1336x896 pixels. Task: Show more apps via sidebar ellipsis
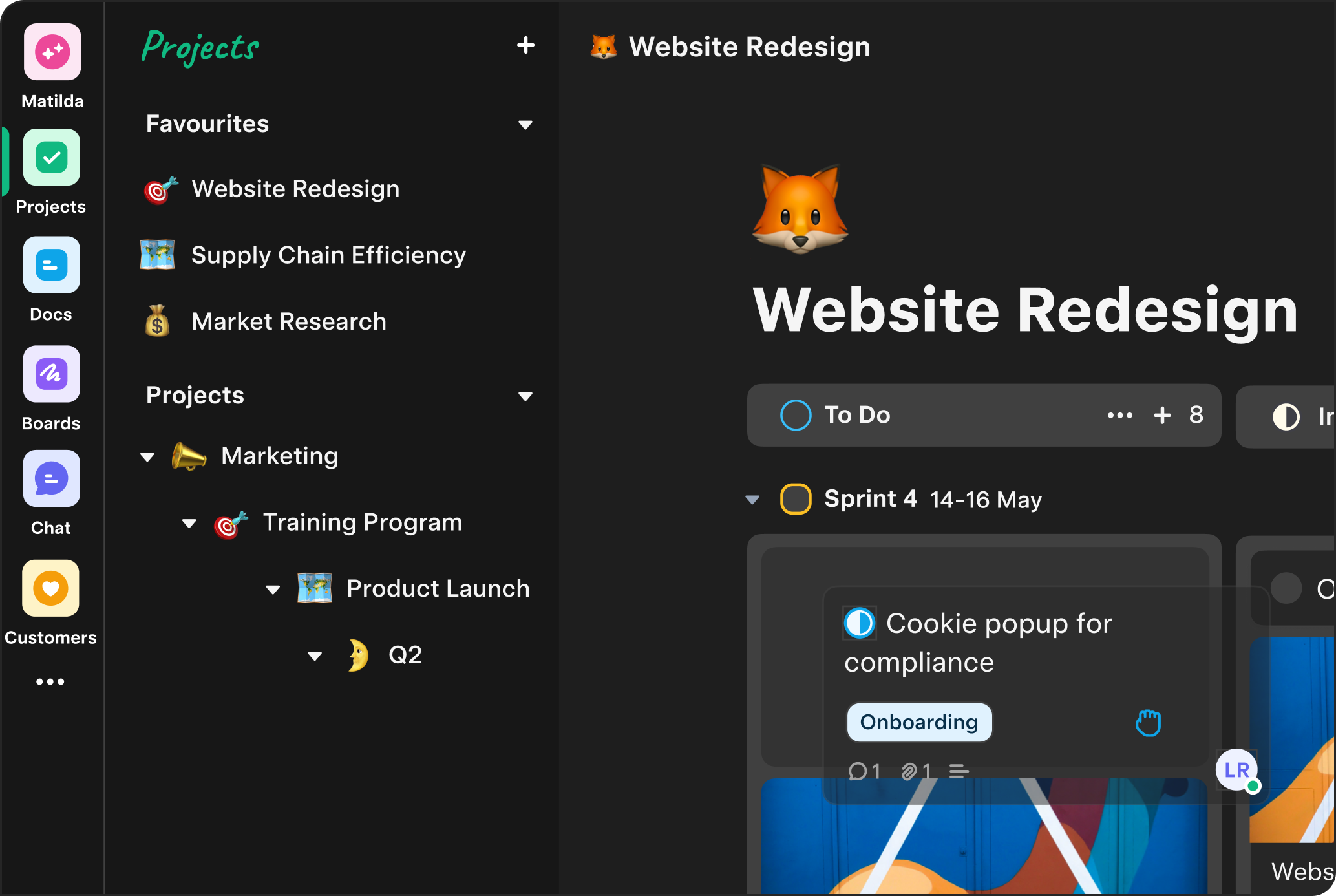click(x=50, y=681)
